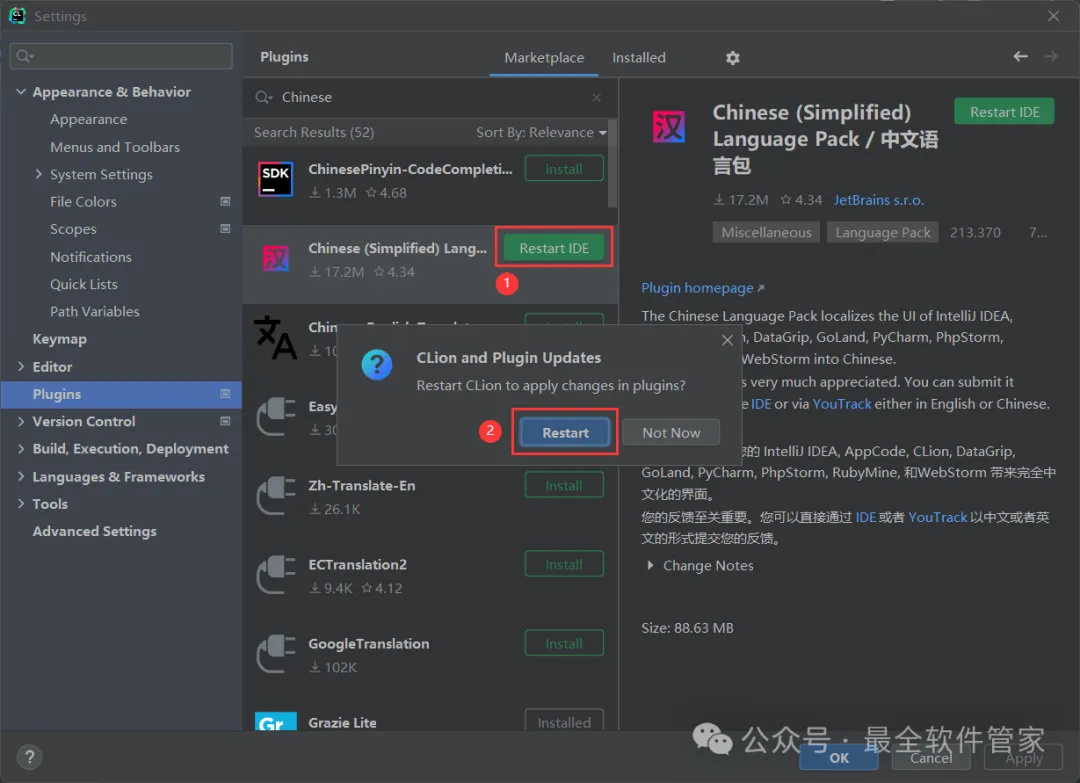Click the plugin list vertical scrollbar

[x=612, y=165]
